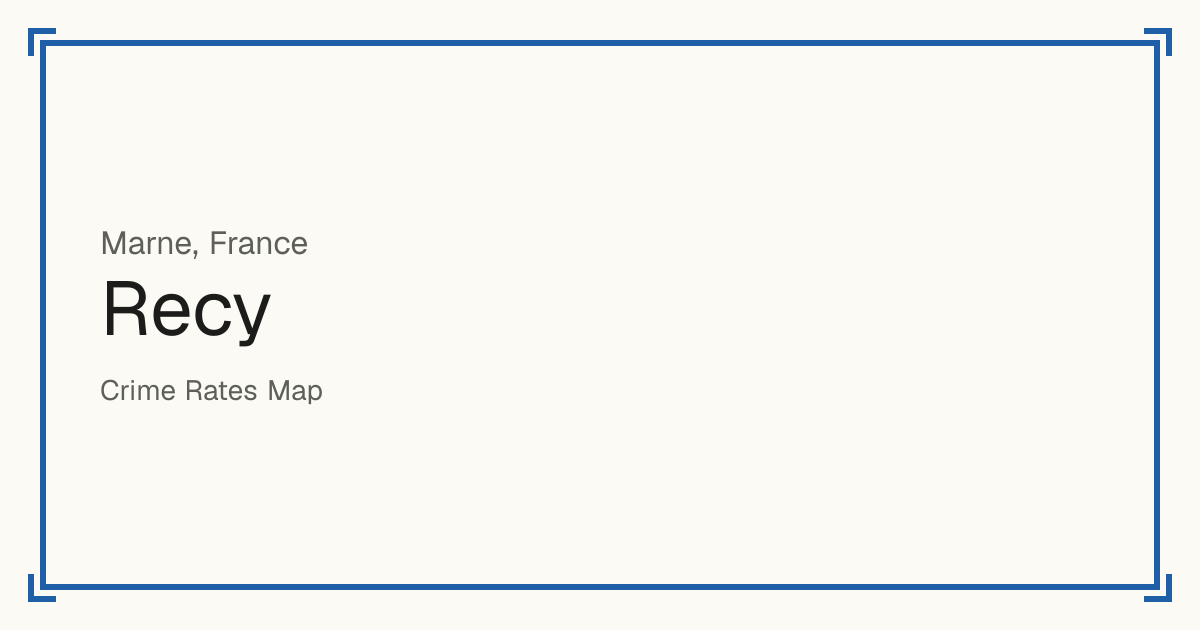Select the word Crime in subtitle
The height and width of the screenshot is (630, 1200).
pos(138,390)
